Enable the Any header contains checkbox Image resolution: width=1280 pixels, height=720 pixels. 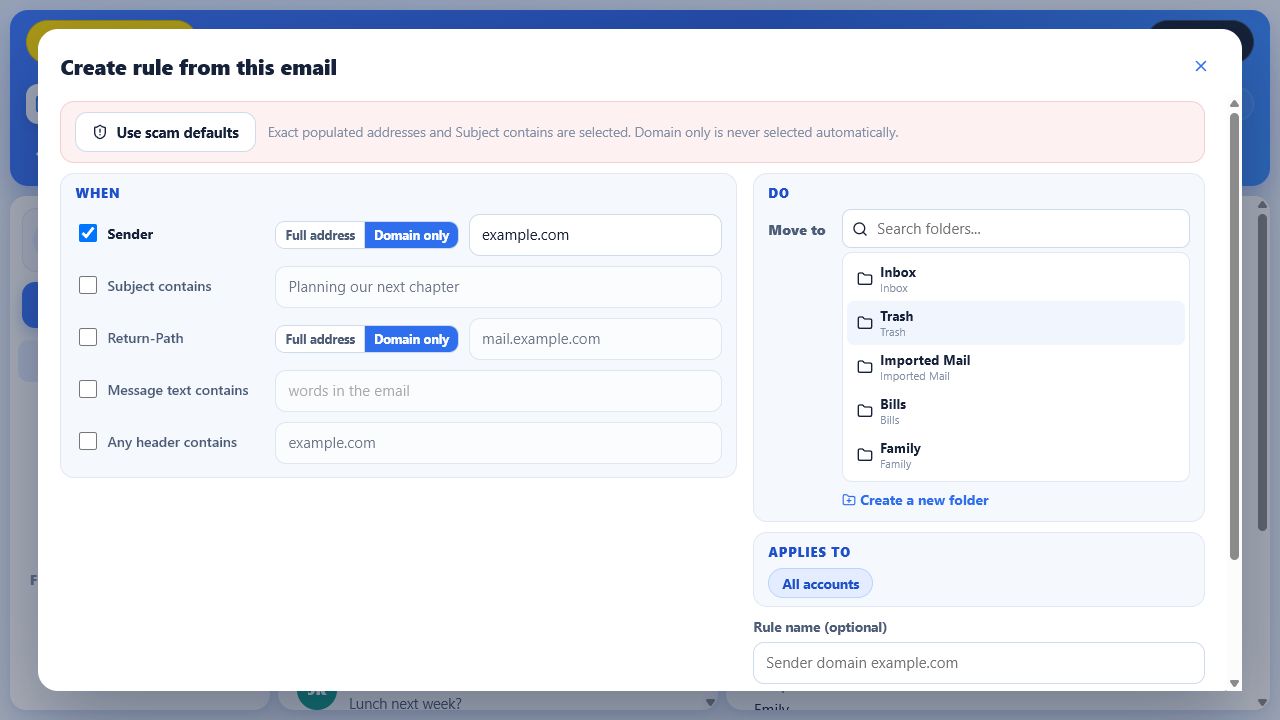[x=88, y=441]
